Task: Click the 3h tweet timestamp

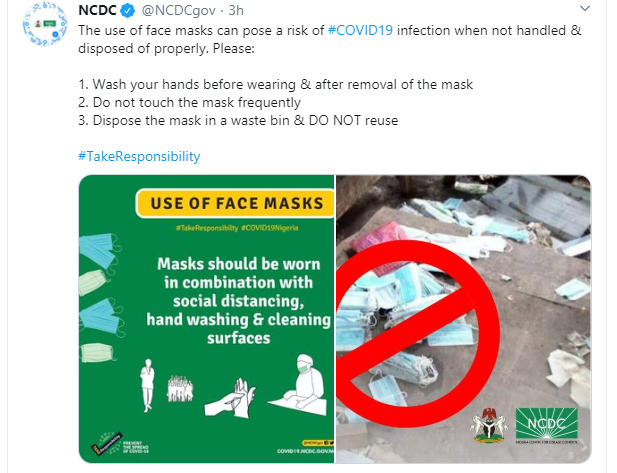Action: pyautogui.click(x=236, y=11)
